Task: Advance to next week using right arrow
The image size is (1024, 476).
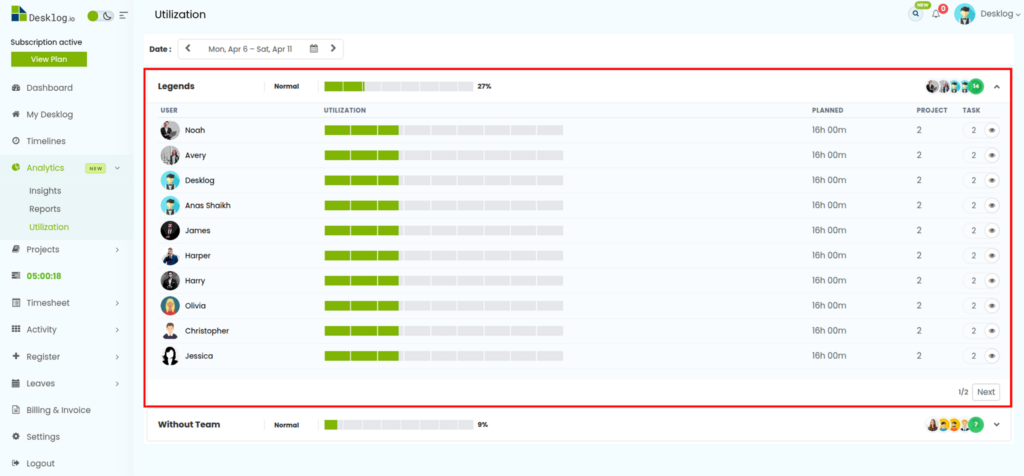Action: click(x=333, y=48)
